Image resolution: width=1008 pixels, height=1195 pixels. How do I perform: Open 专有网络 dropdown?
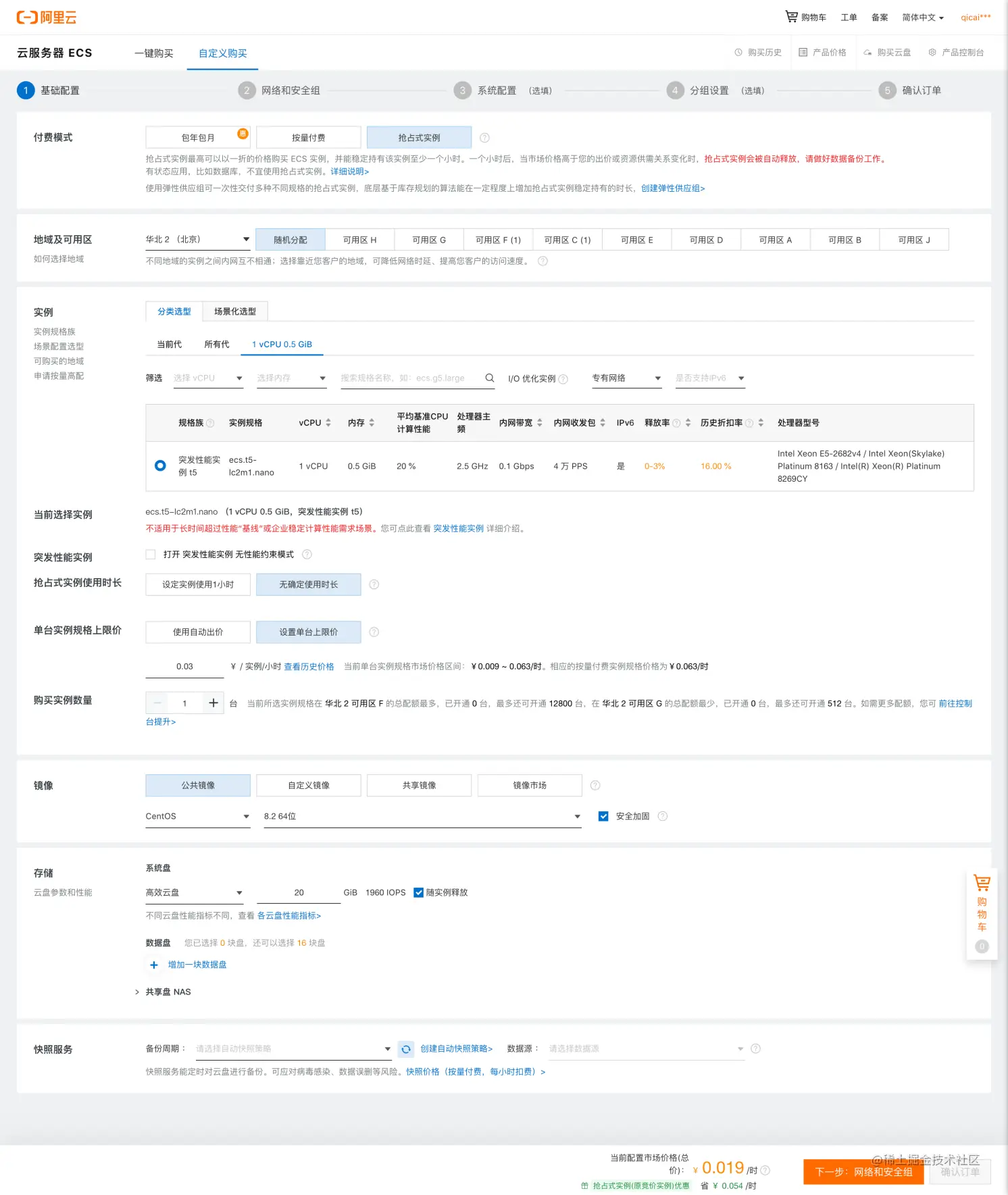626,378
